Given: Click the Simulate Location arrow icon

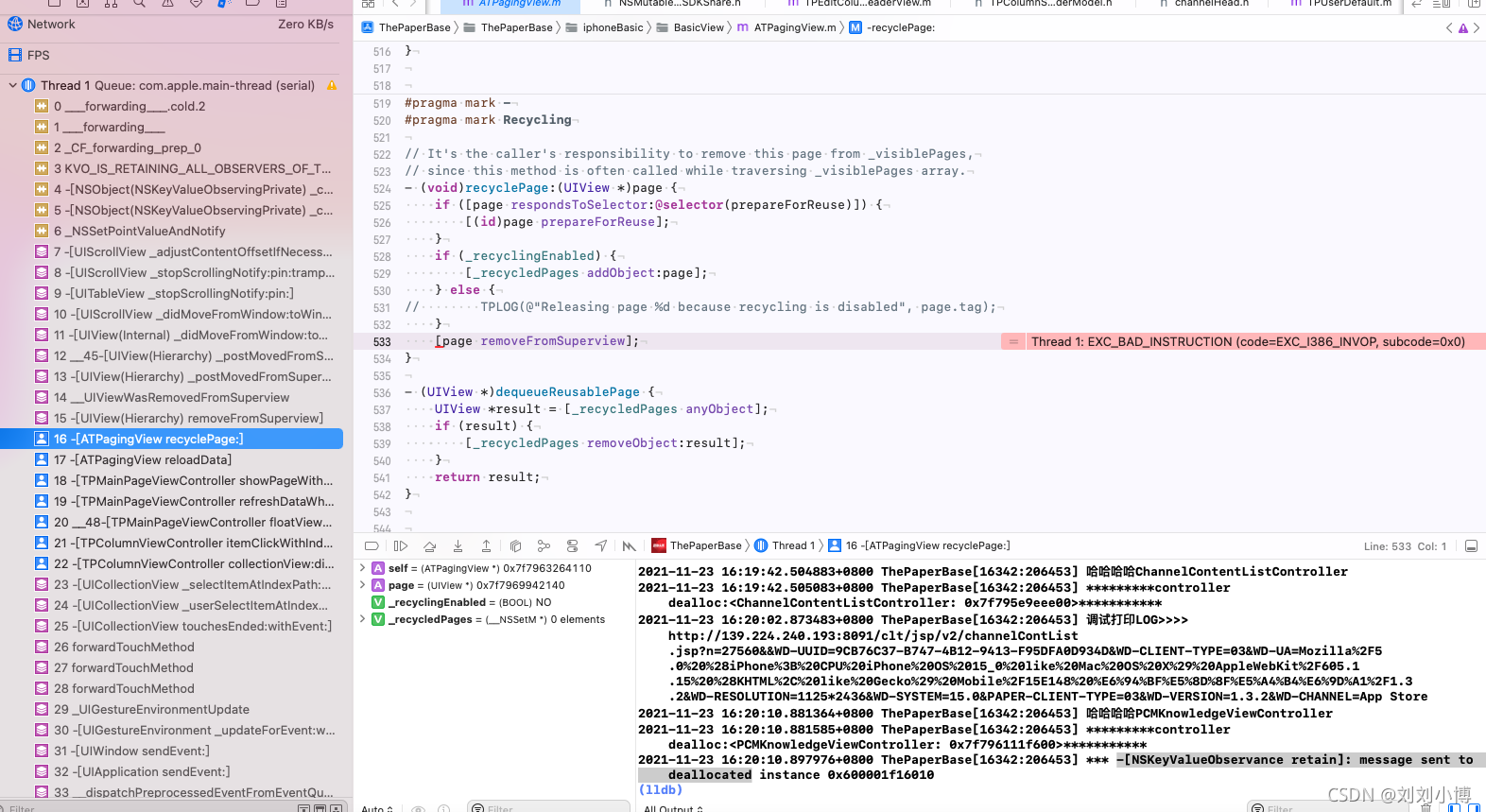Looking at the screenshot, I should [x=601, y=545].
